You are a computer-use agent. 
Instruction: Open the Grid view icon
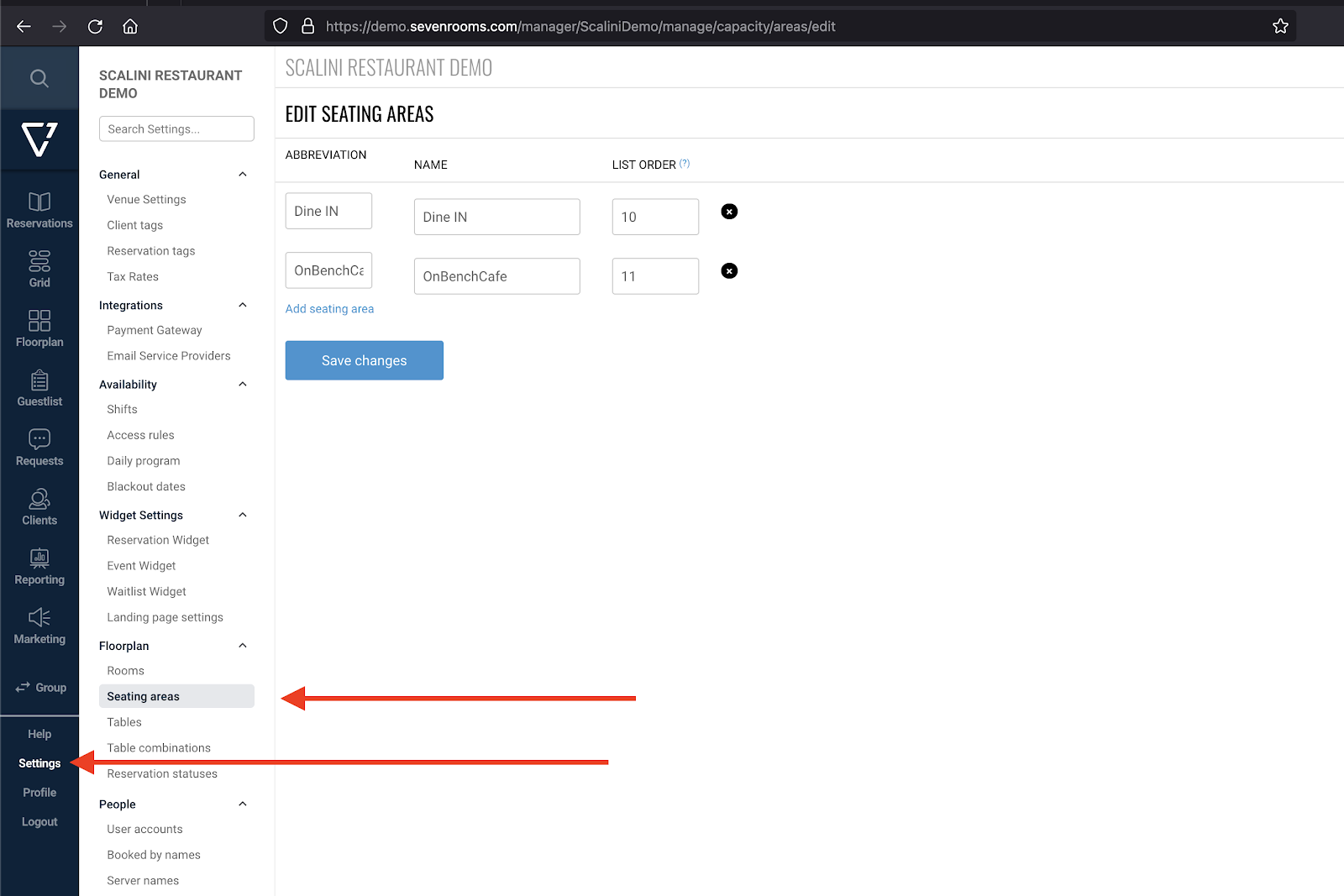[x=39, y=261]
